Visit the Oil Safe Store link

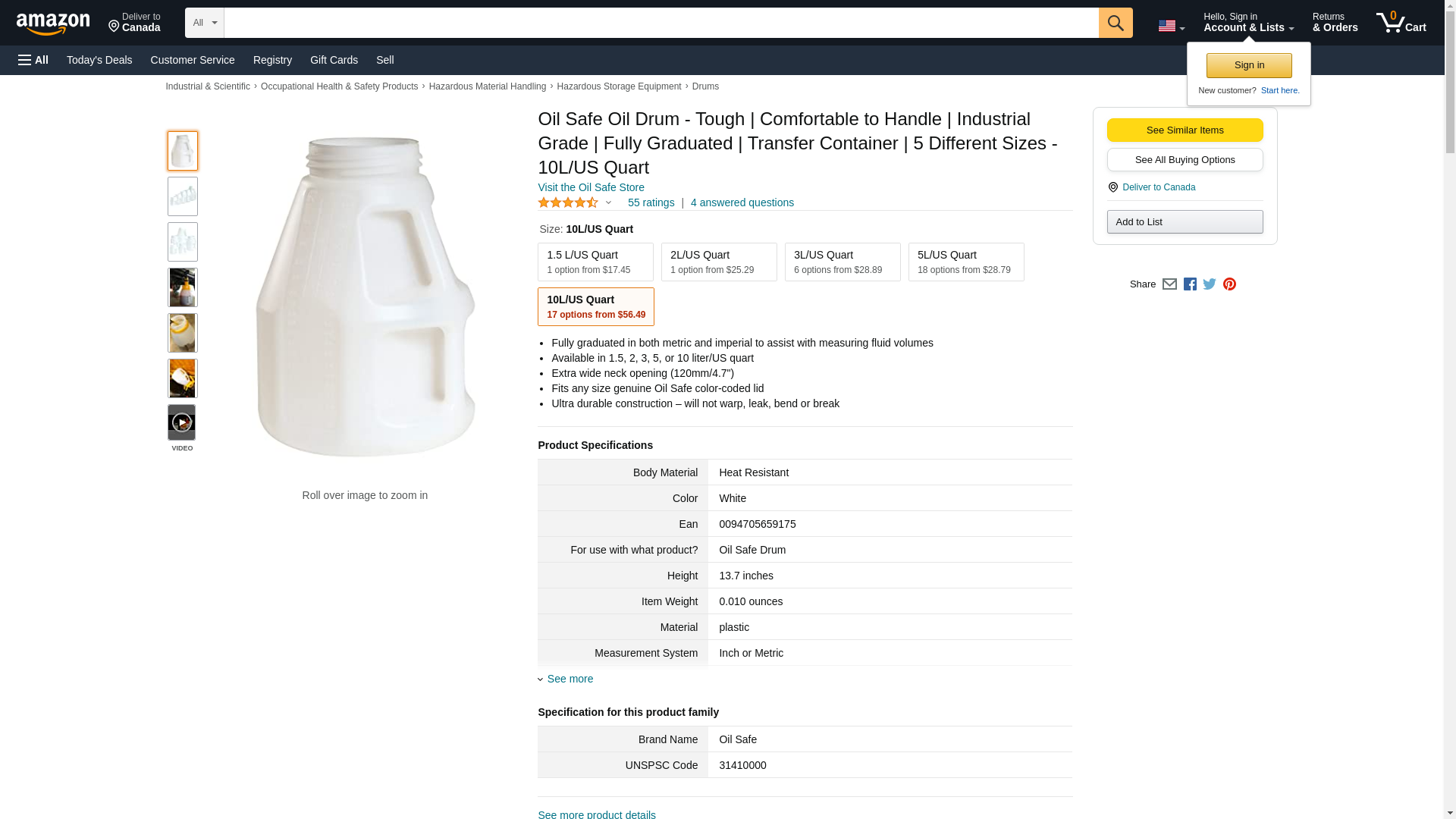pyautogui.click(x=591, y=187)
